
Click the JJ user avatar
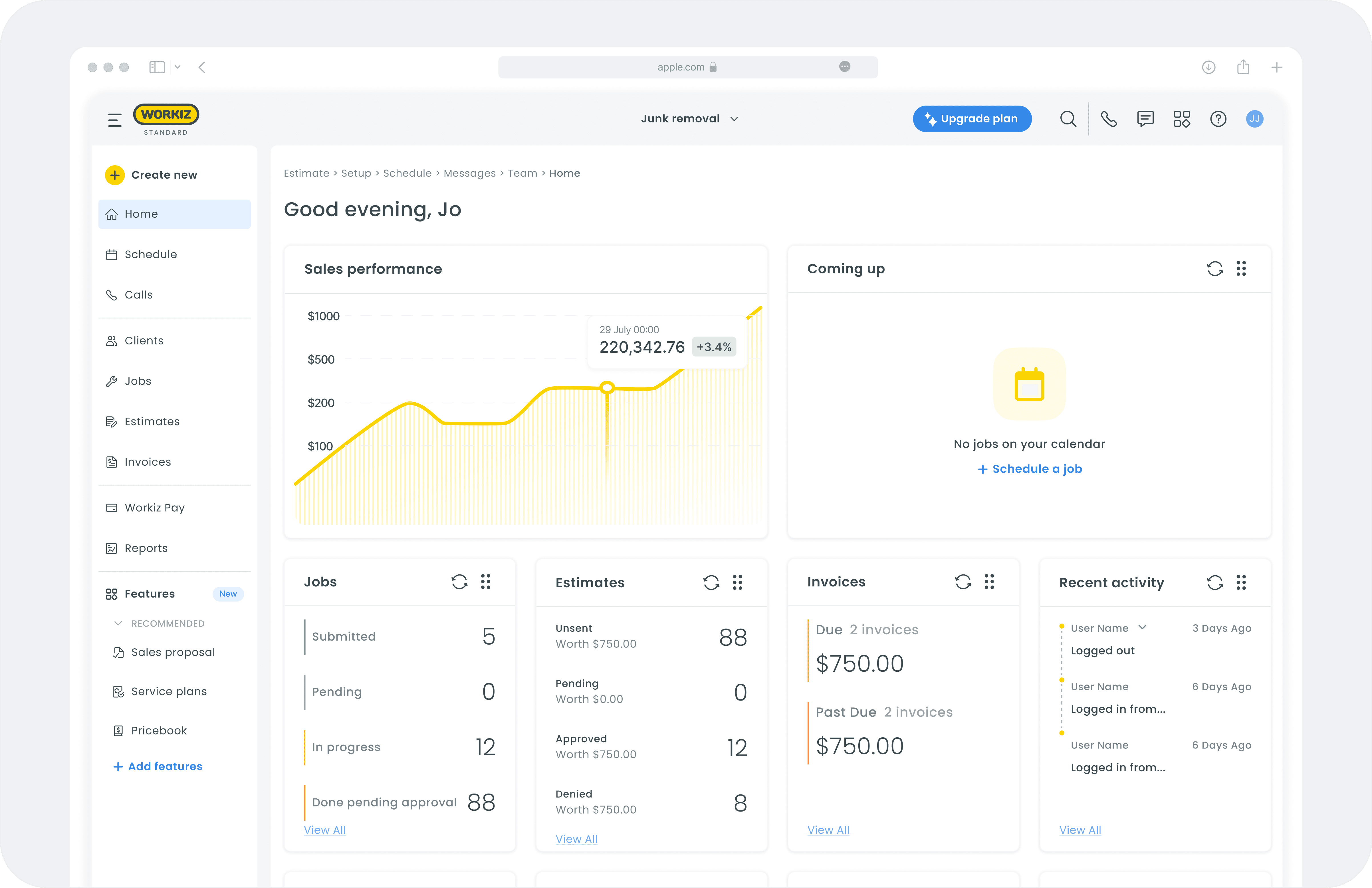[1254, 119]
